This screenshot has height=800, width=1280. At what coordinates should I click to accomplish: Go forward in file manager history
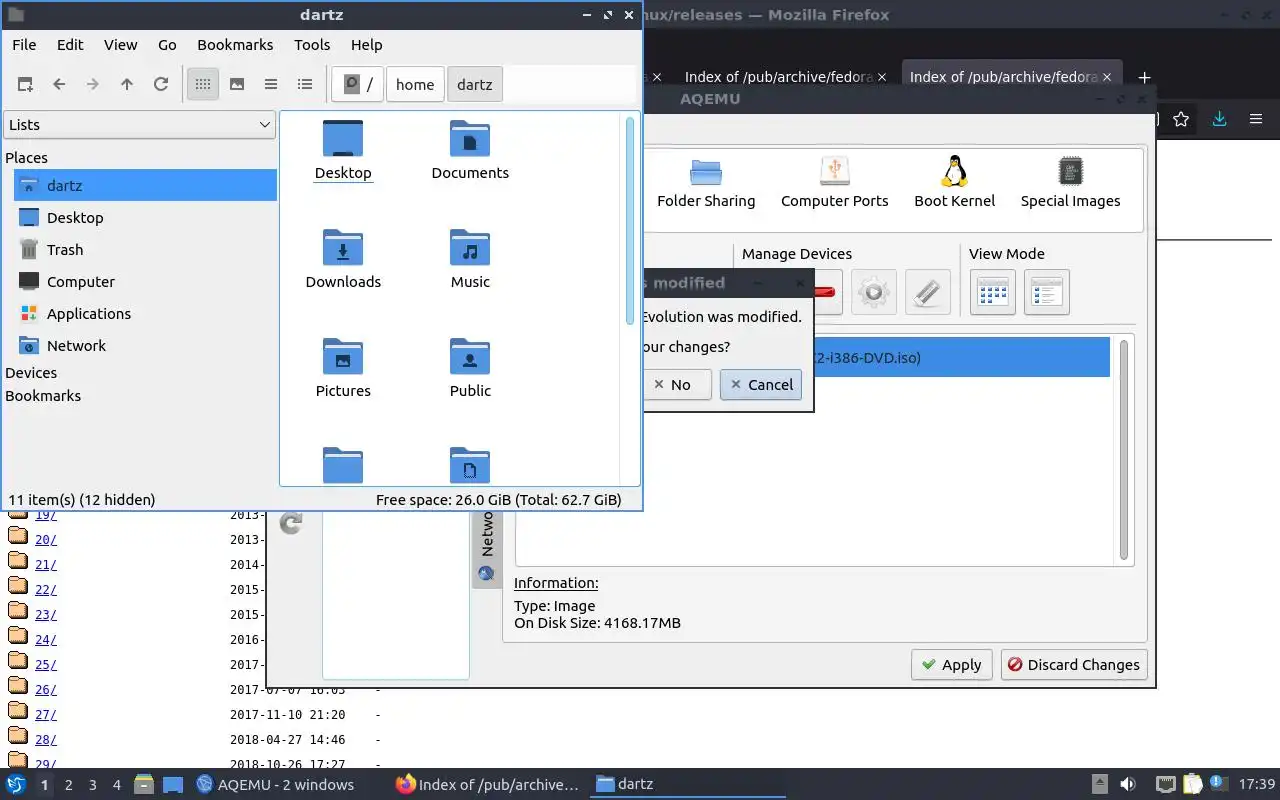coord(93,85)
